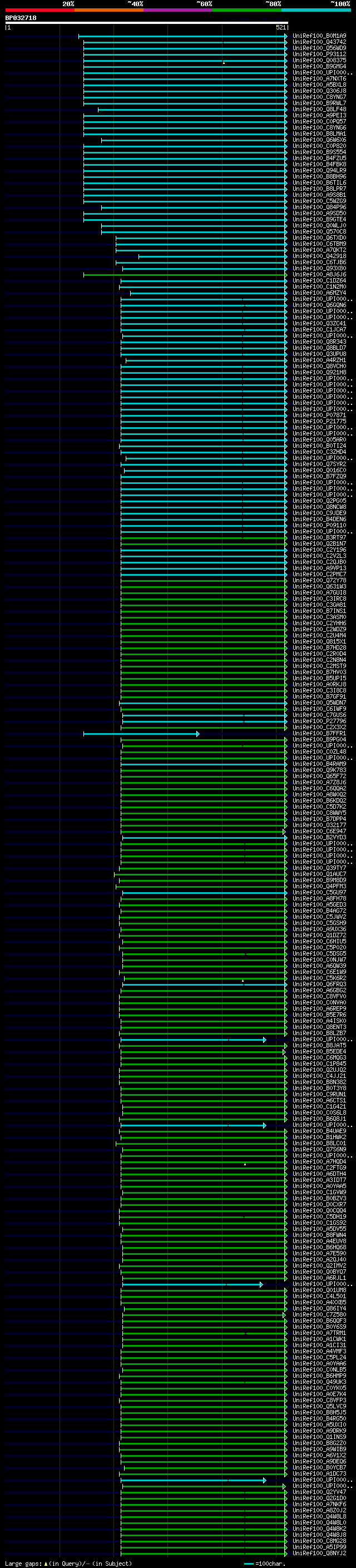Click the UniRef100_Q8ENT3 label

pos(319,1027)
